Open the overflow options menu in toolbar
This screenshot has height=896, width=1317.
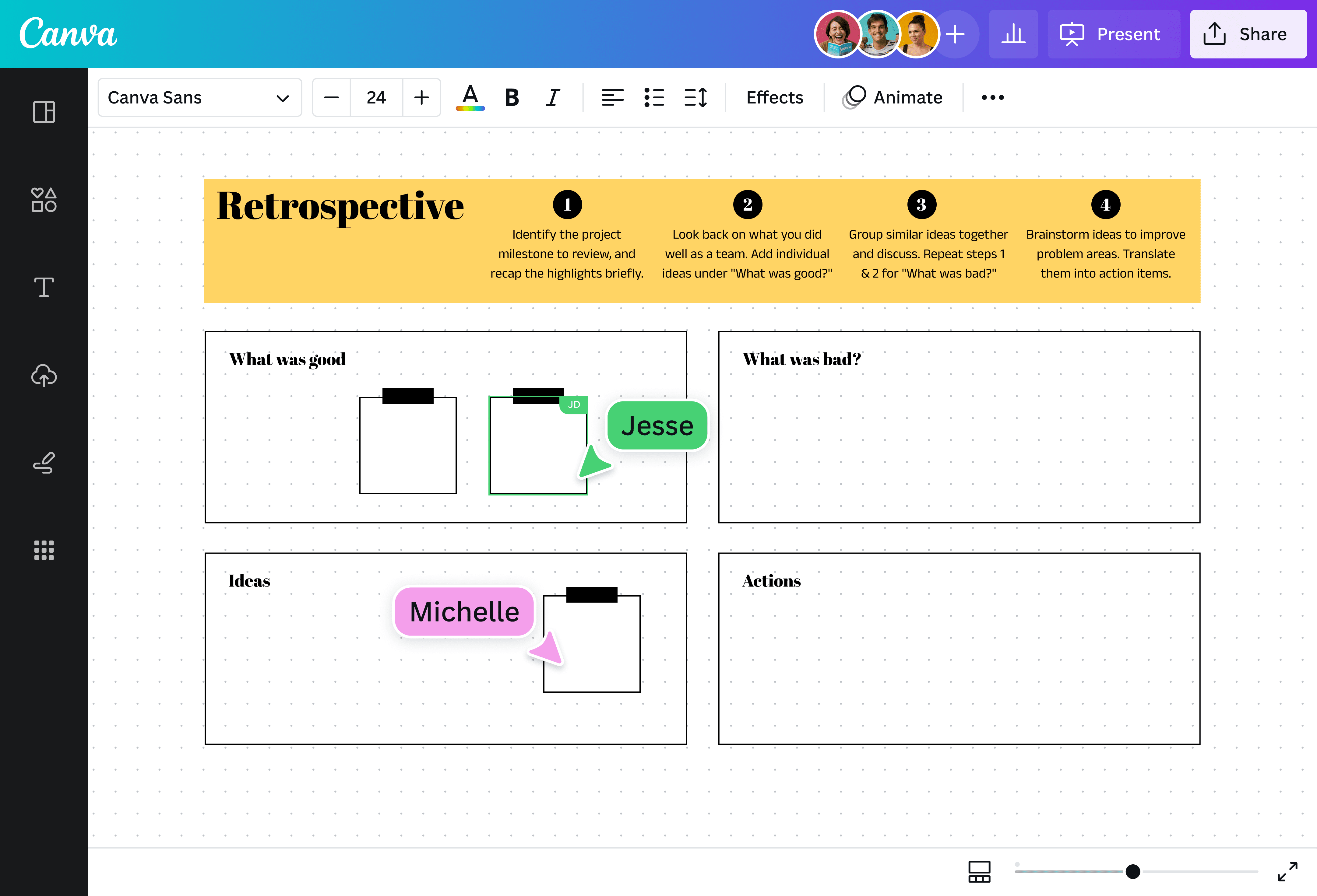pyautogui.click(x=992, y=97)
